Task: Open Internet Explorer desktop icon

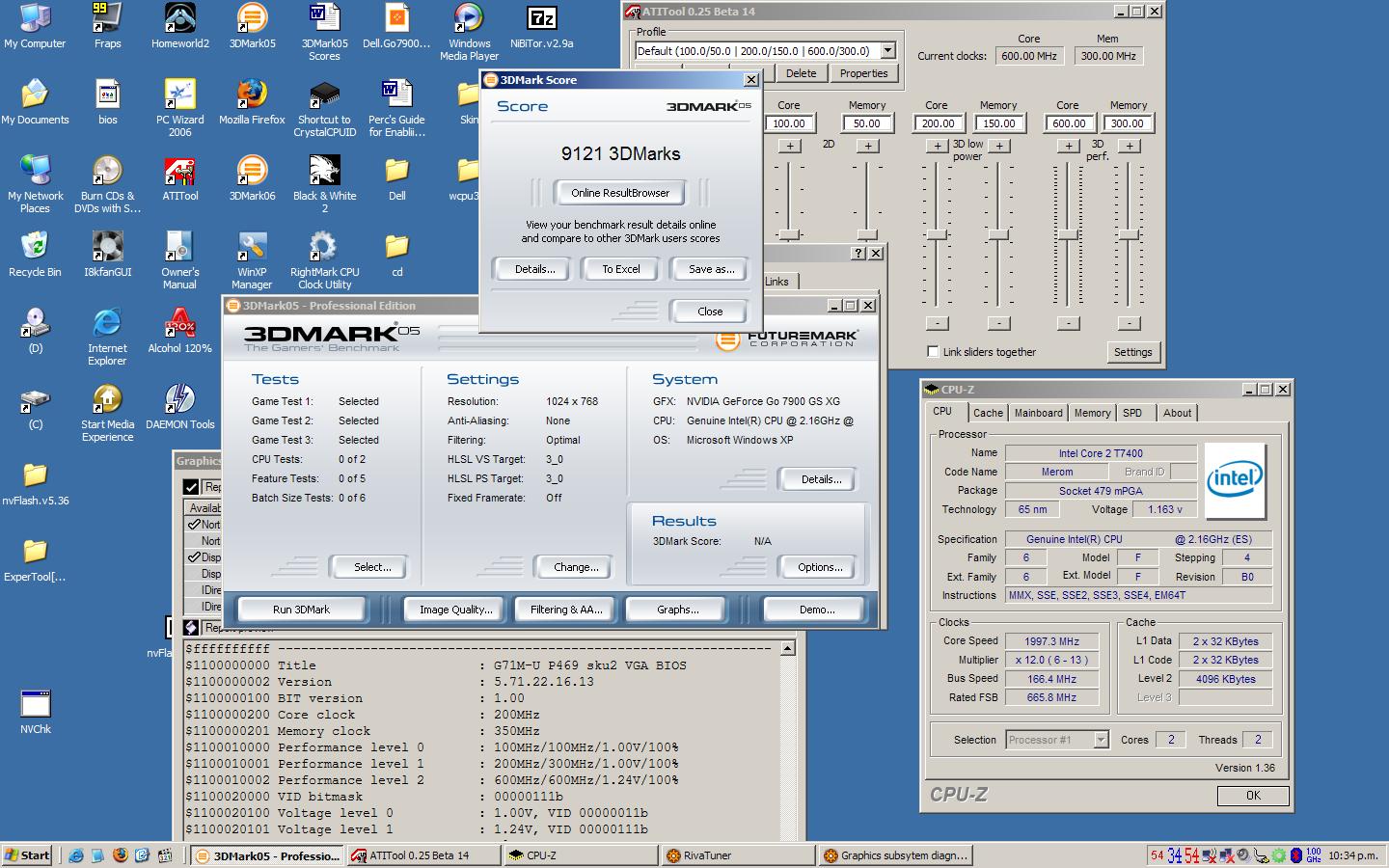Action: (107, 336)
